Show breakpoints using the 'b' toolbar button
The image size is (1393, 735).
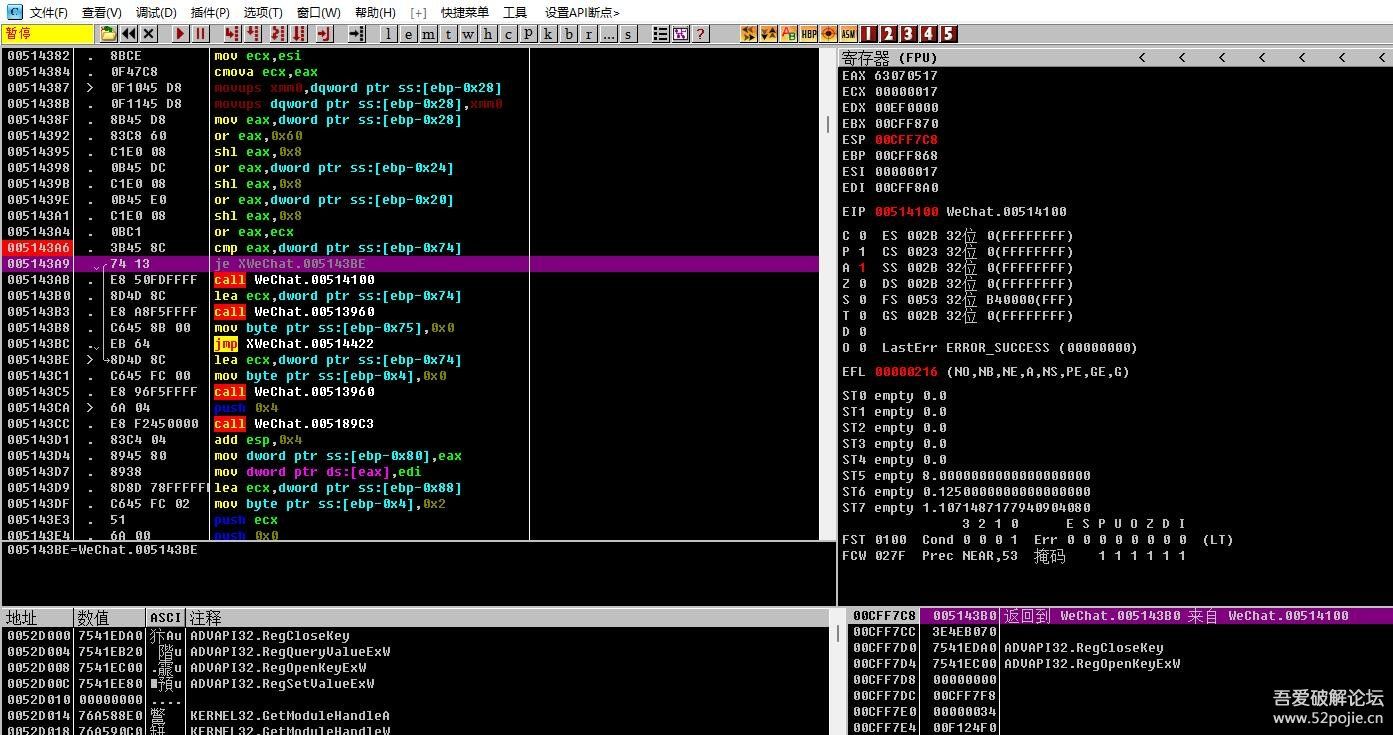(569, 34)
